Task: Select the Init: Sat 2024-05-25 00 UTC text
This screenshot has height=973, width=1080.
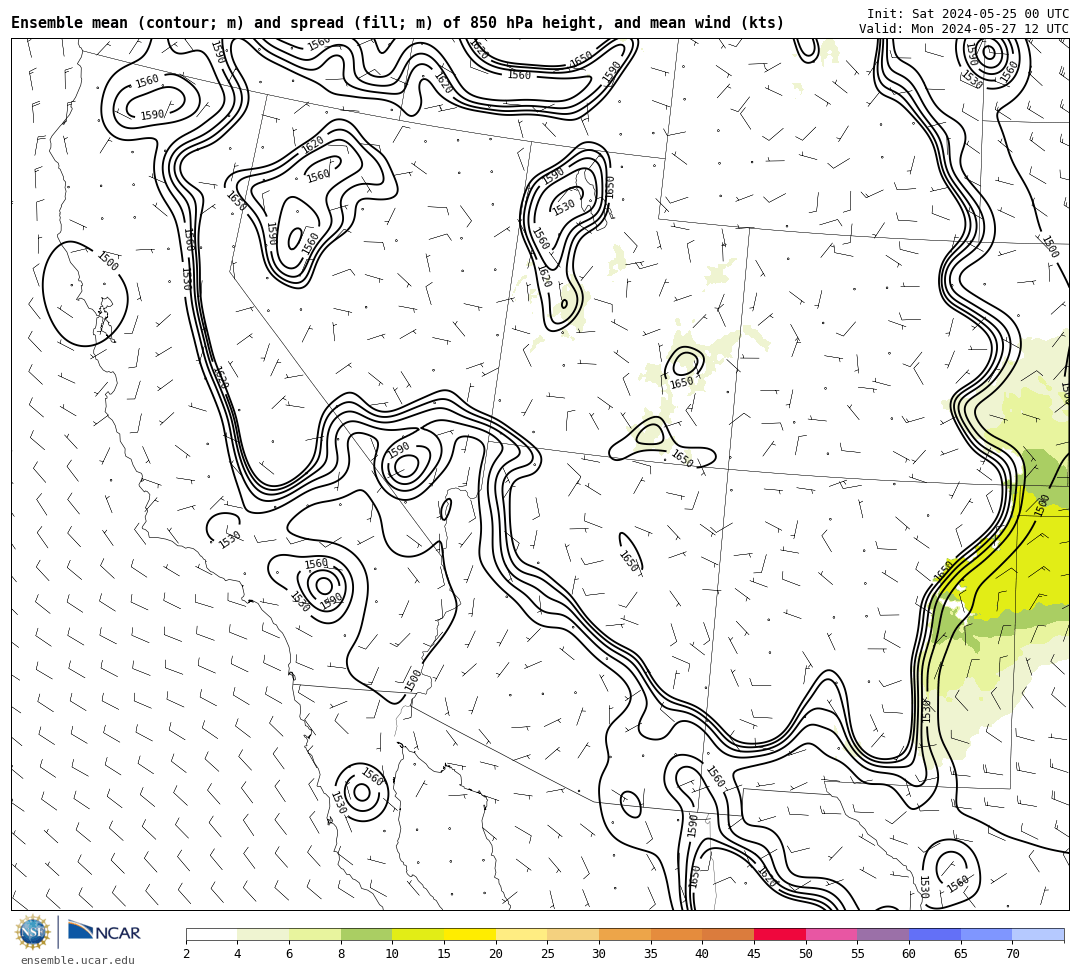Action: coord(968,14)
